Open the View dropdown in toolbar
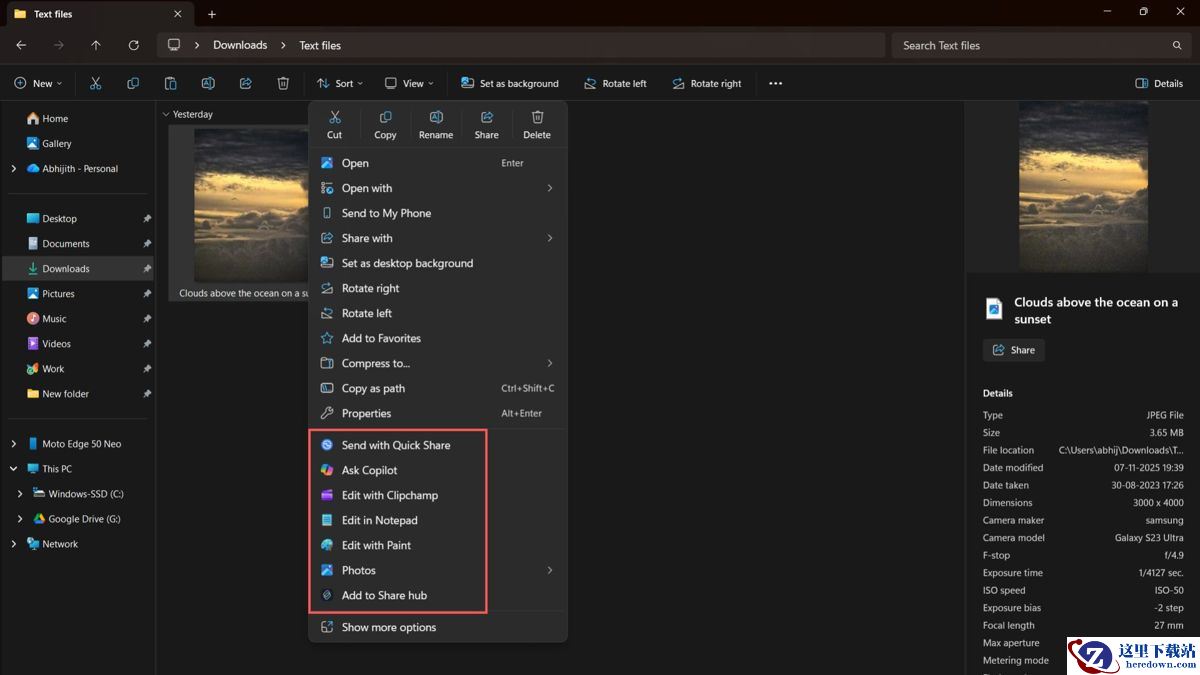This screenshot has height=675, width=1200. point(410,84)
